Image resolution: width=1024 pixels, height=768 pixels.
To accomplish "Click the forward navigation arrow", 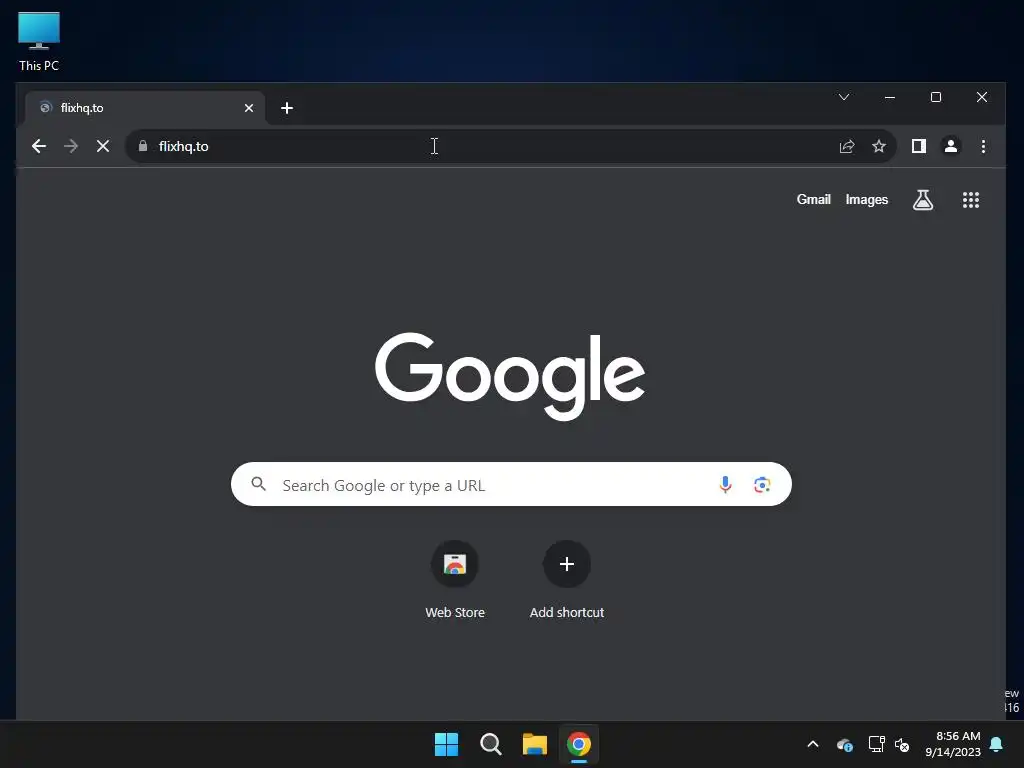I will click(71, 146).
